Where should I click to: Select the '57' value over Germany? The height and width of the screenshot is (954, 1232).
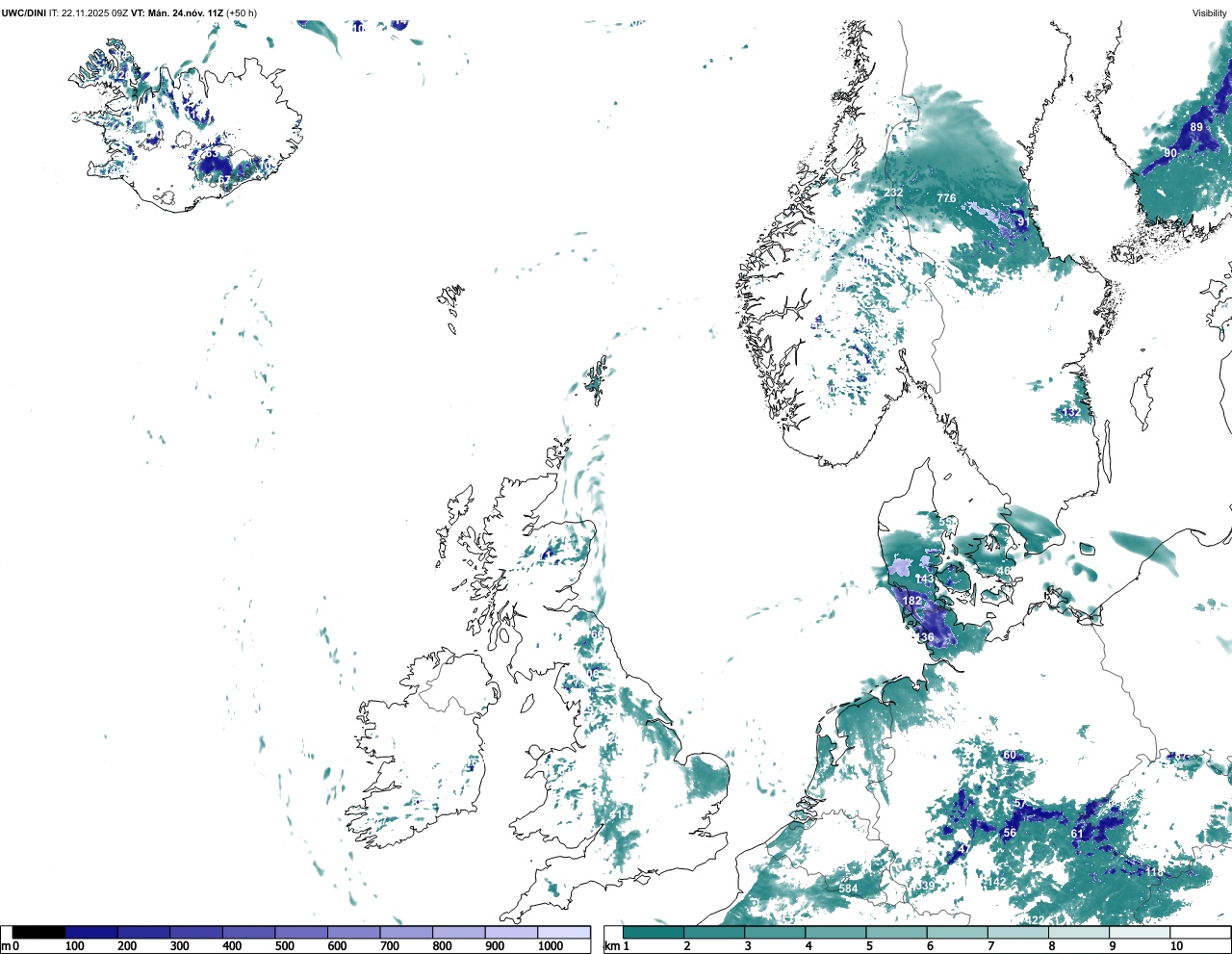pyautogui.click(x=1020, y=804)
